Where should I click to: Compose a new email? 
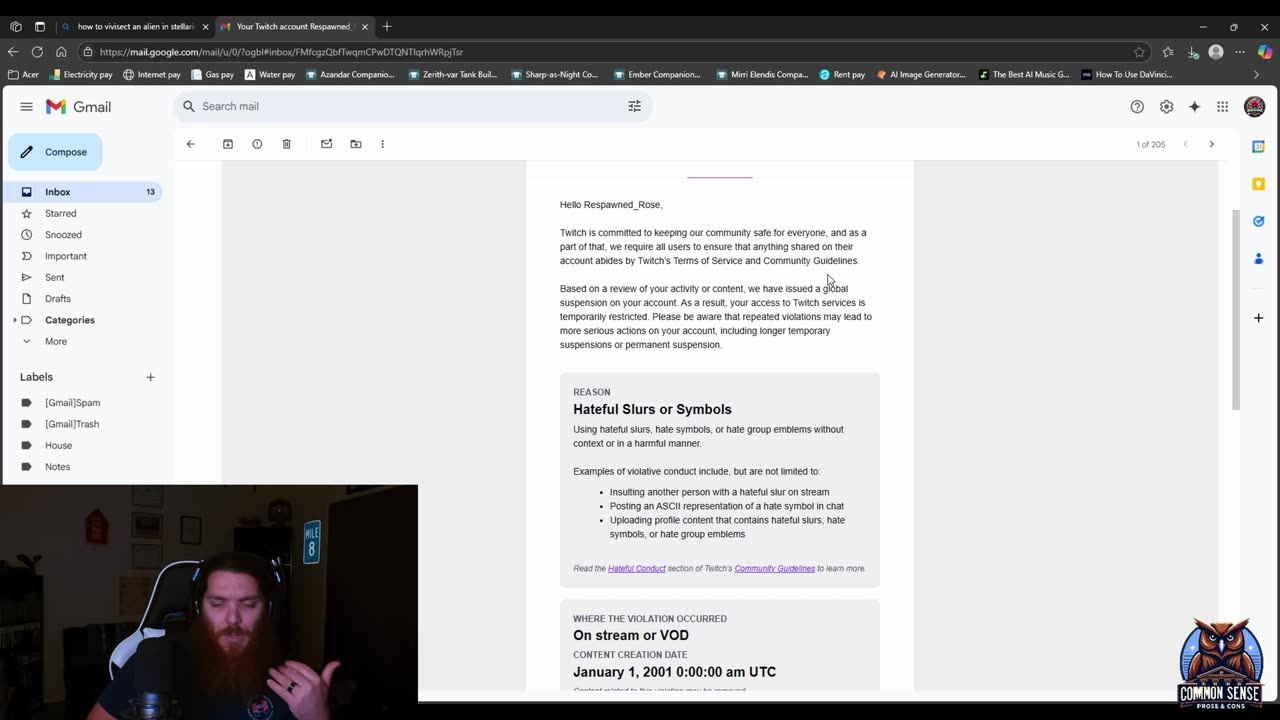(x=55, y=152)
